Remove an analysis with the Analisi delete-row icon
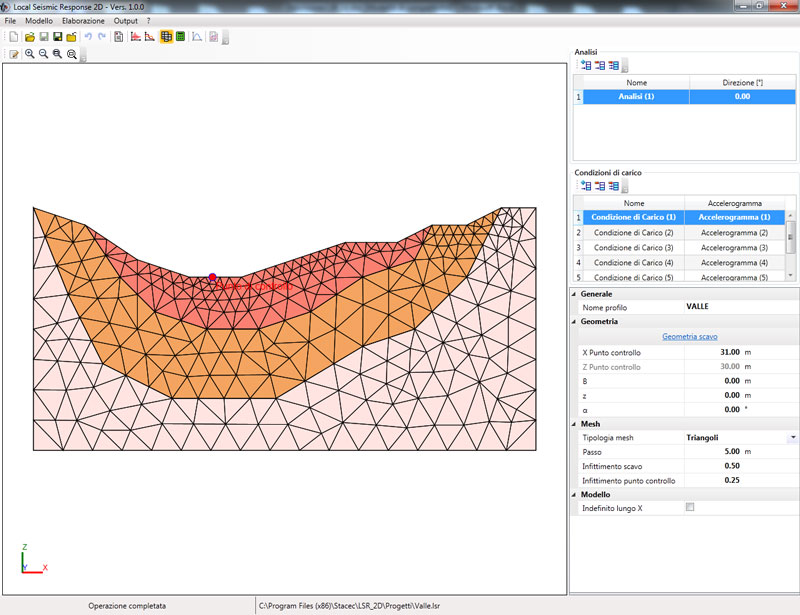 (x=599, y=65)
